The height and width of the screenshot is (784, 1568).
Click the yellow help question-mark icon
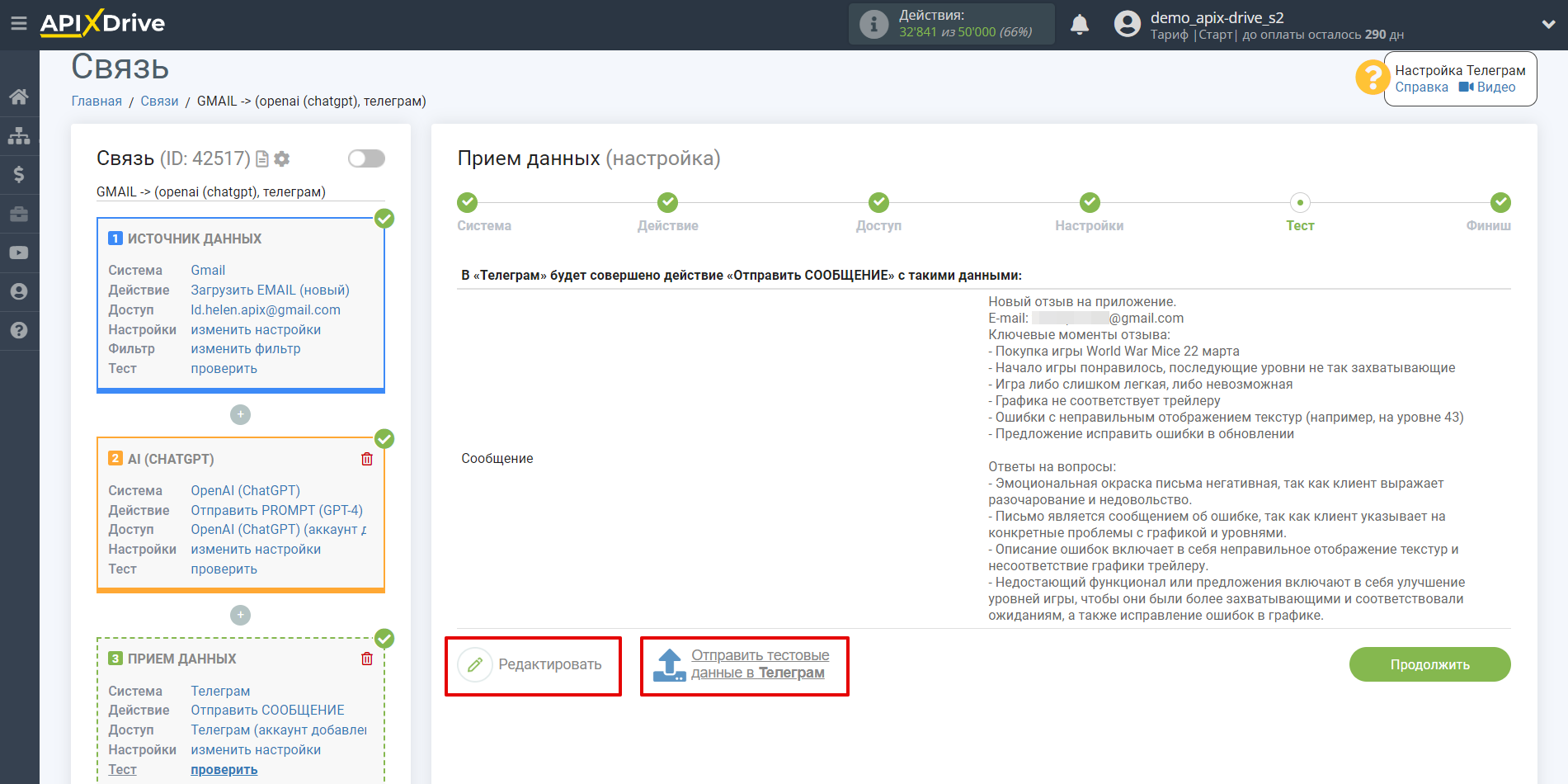[1373, 78]
